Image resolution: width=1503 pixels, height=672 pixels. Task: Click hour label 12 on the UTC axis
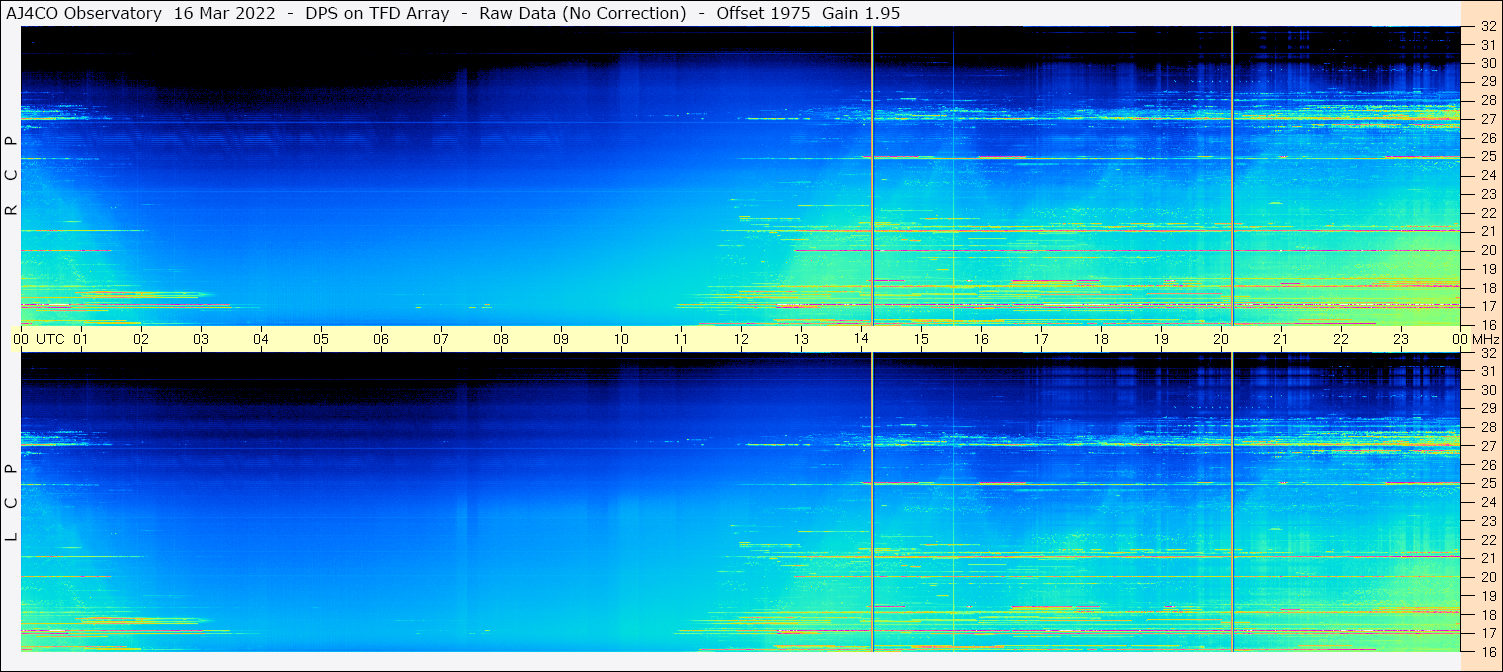pyautogui.click(x=741, y=339)
